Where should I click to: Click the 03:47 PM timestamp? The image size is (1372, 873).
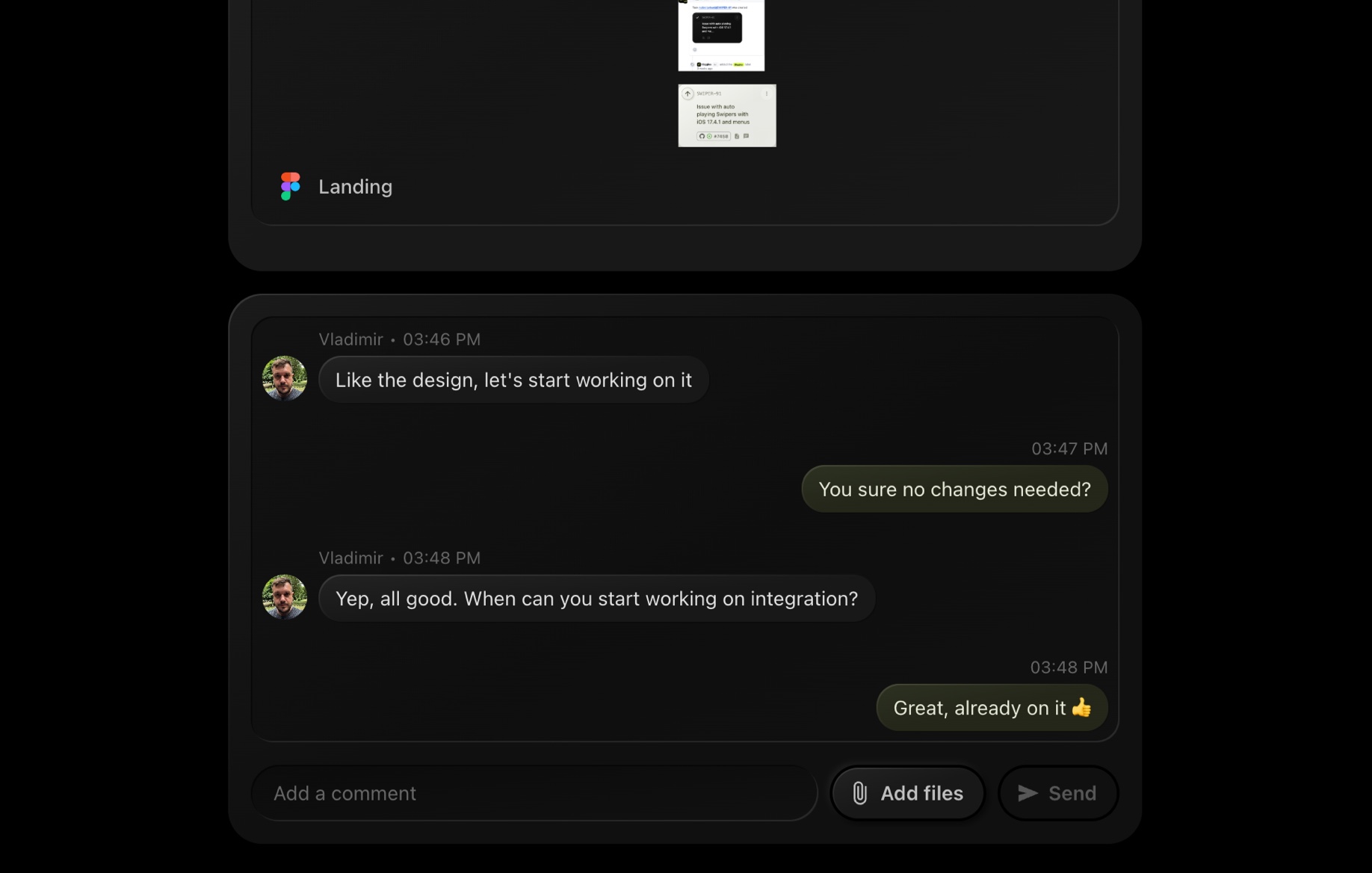click(x=1069, y=448)
